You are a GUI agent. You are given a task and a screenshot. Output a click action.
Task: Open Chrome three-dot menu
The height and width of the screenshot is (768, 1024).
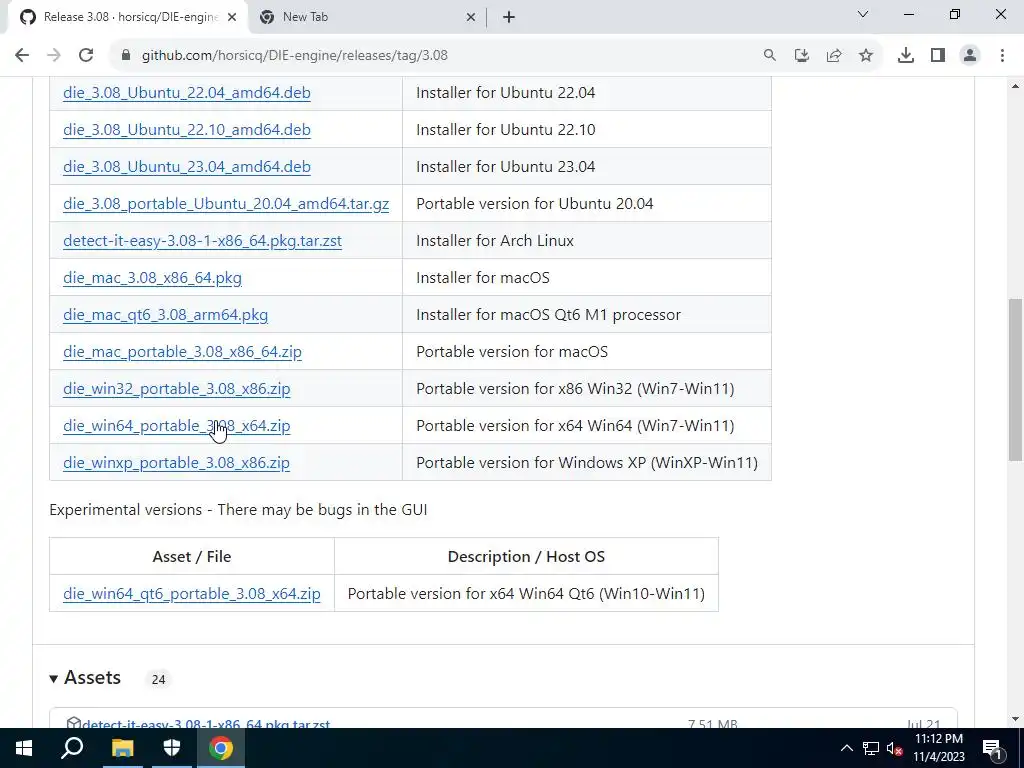1002,56
